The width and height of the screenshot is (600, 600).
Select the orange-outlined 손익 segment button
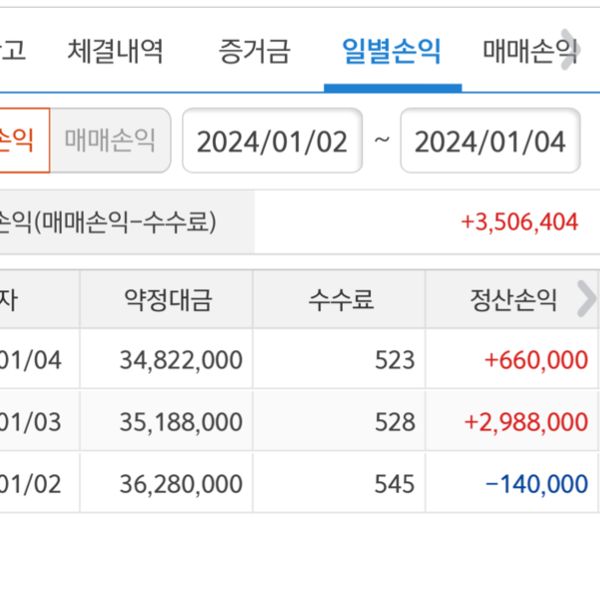(22, 139)
